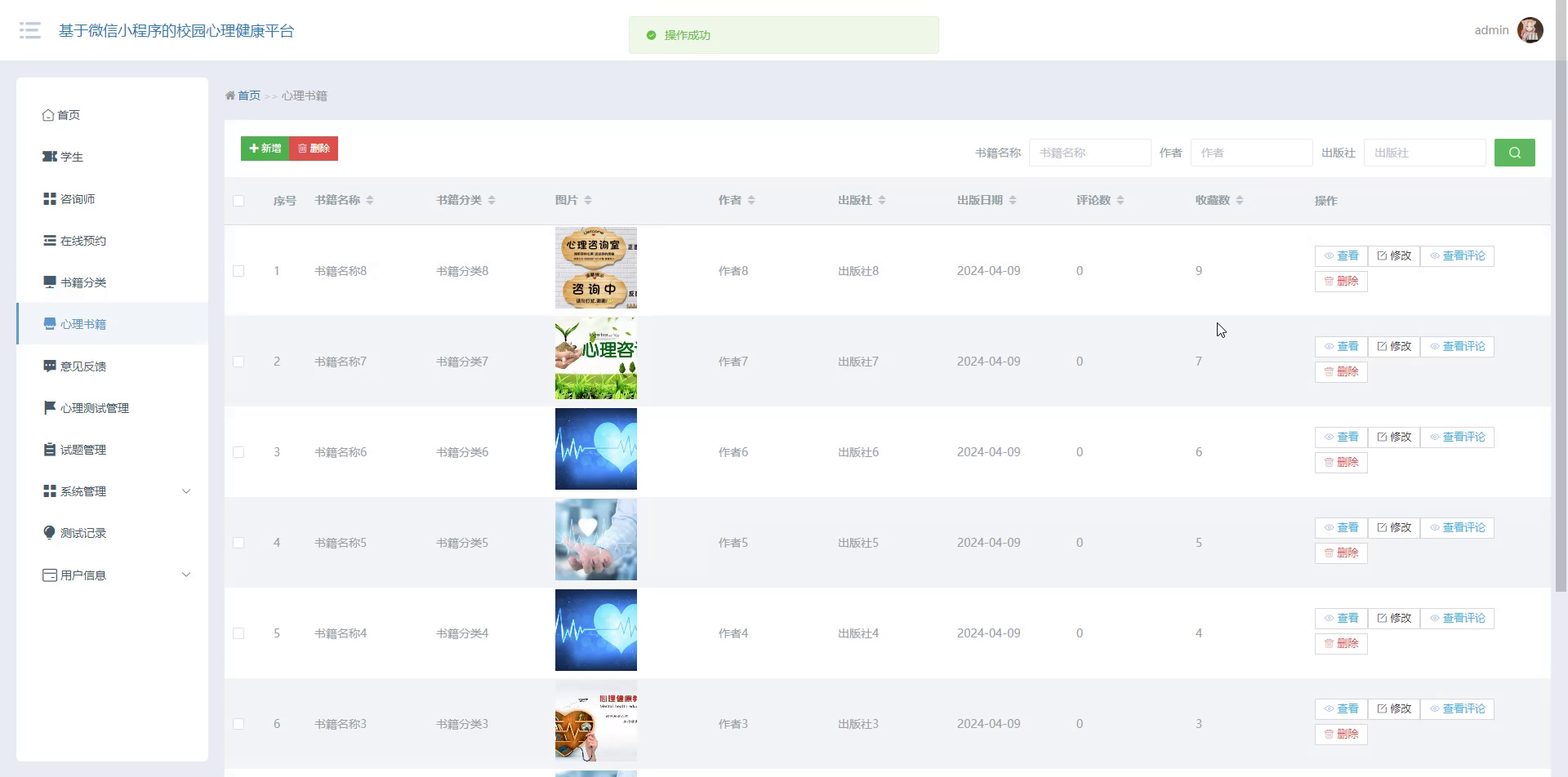This screenshot has width=1568, height=777.
Task: Click 删除 for 书籍名称5
Action: tap(1341, 553)
